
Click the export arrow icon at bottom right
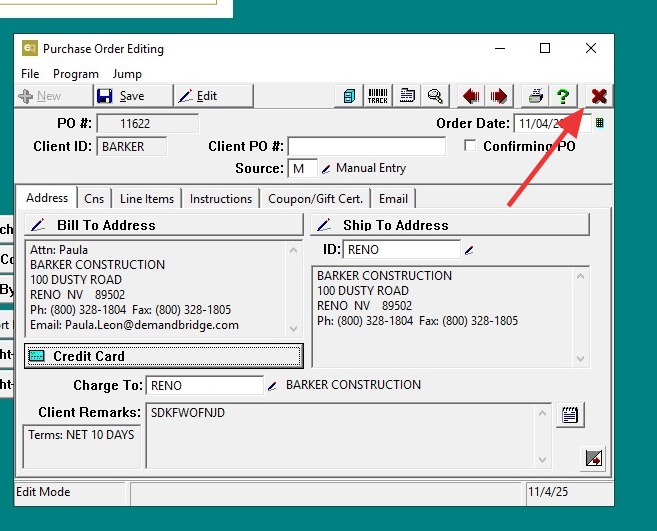coord(593,458)
